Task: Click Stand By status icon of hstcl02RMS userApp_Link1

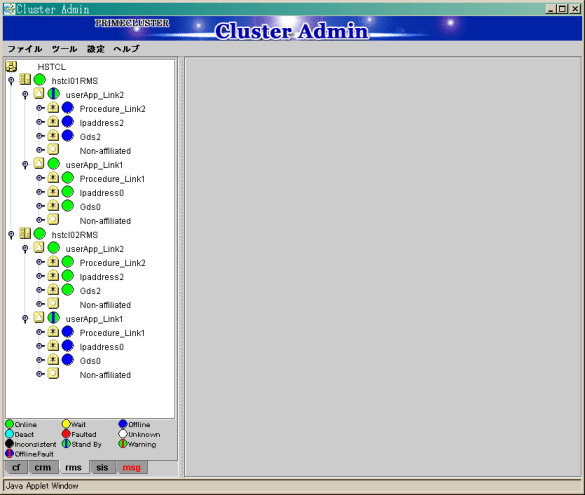Action: pos(54,317)
